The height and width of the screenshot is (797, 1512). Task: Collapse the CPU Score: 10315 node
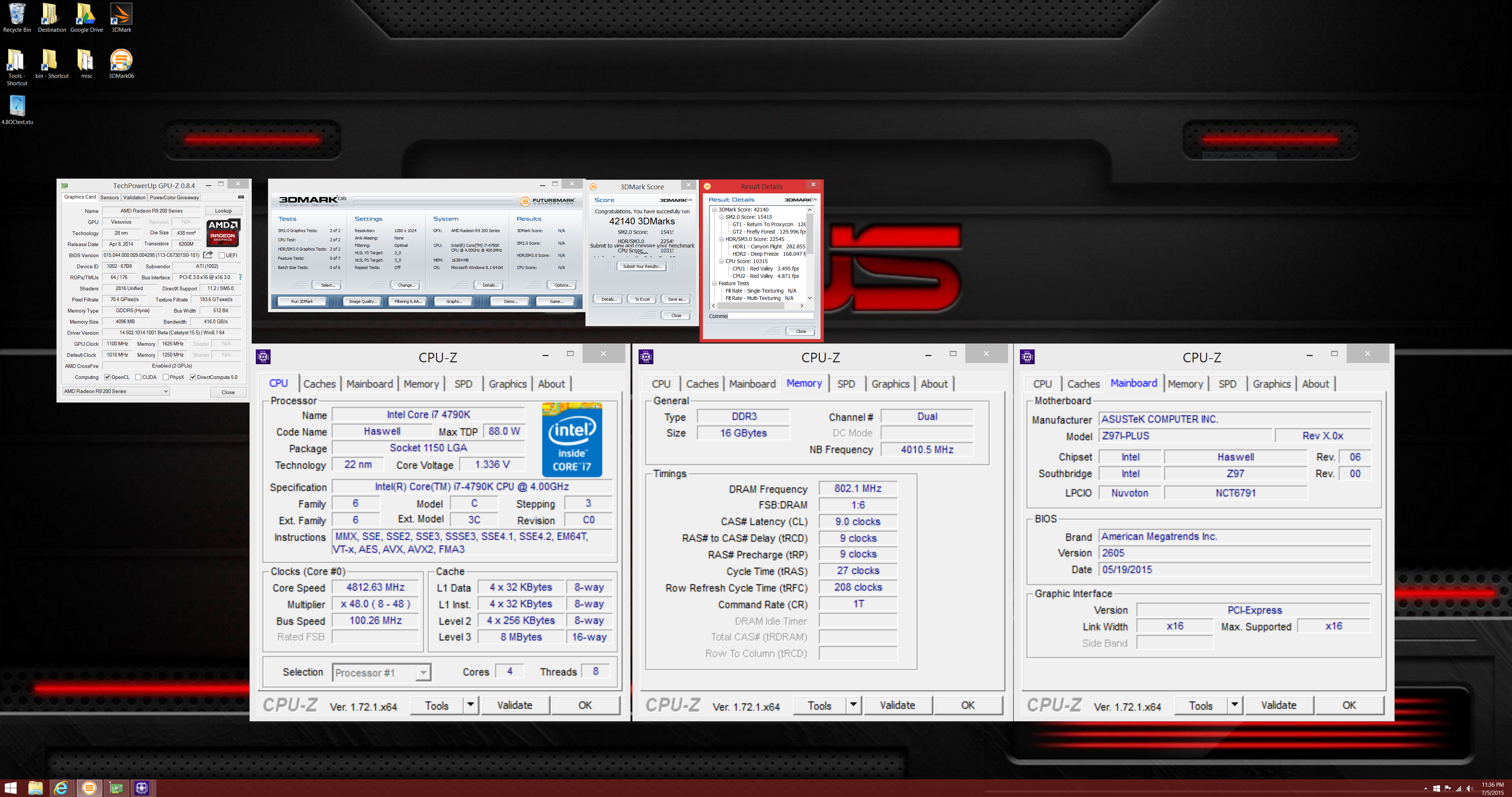click(x=721, y=261)
